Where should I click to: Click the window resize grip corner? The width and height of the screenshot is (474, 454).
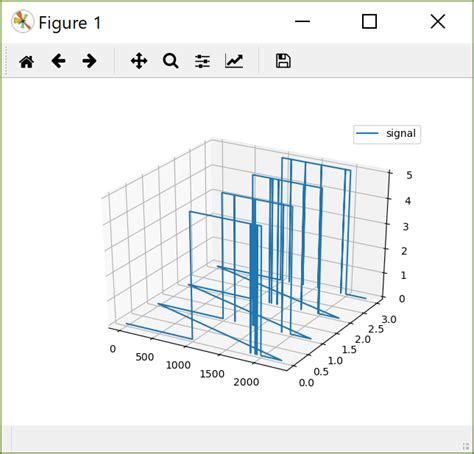[466, 446]
